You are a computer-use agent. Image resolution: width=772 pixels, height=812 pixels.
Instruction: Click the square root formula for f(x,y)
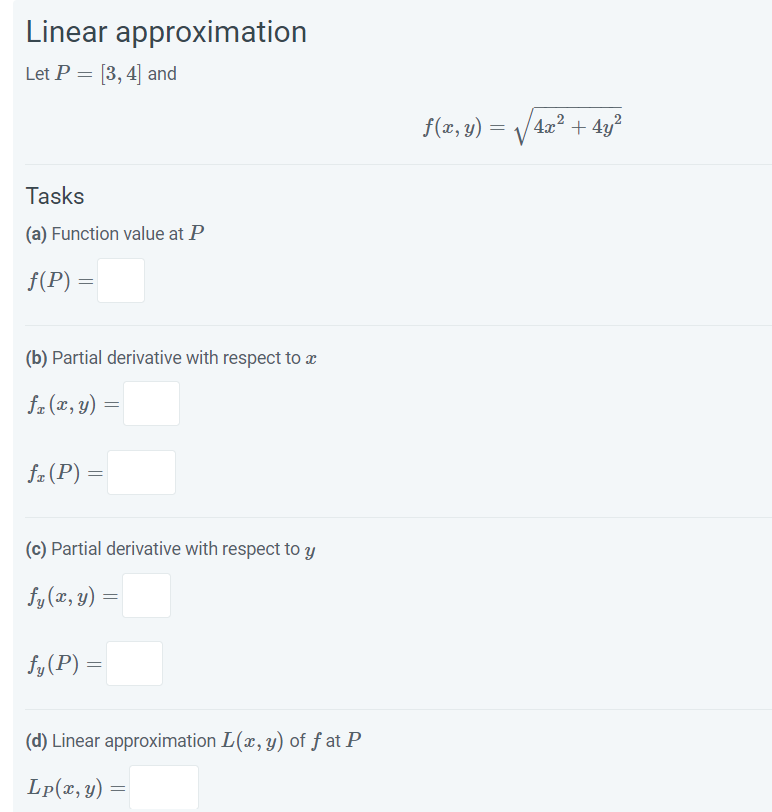(522, 126)
